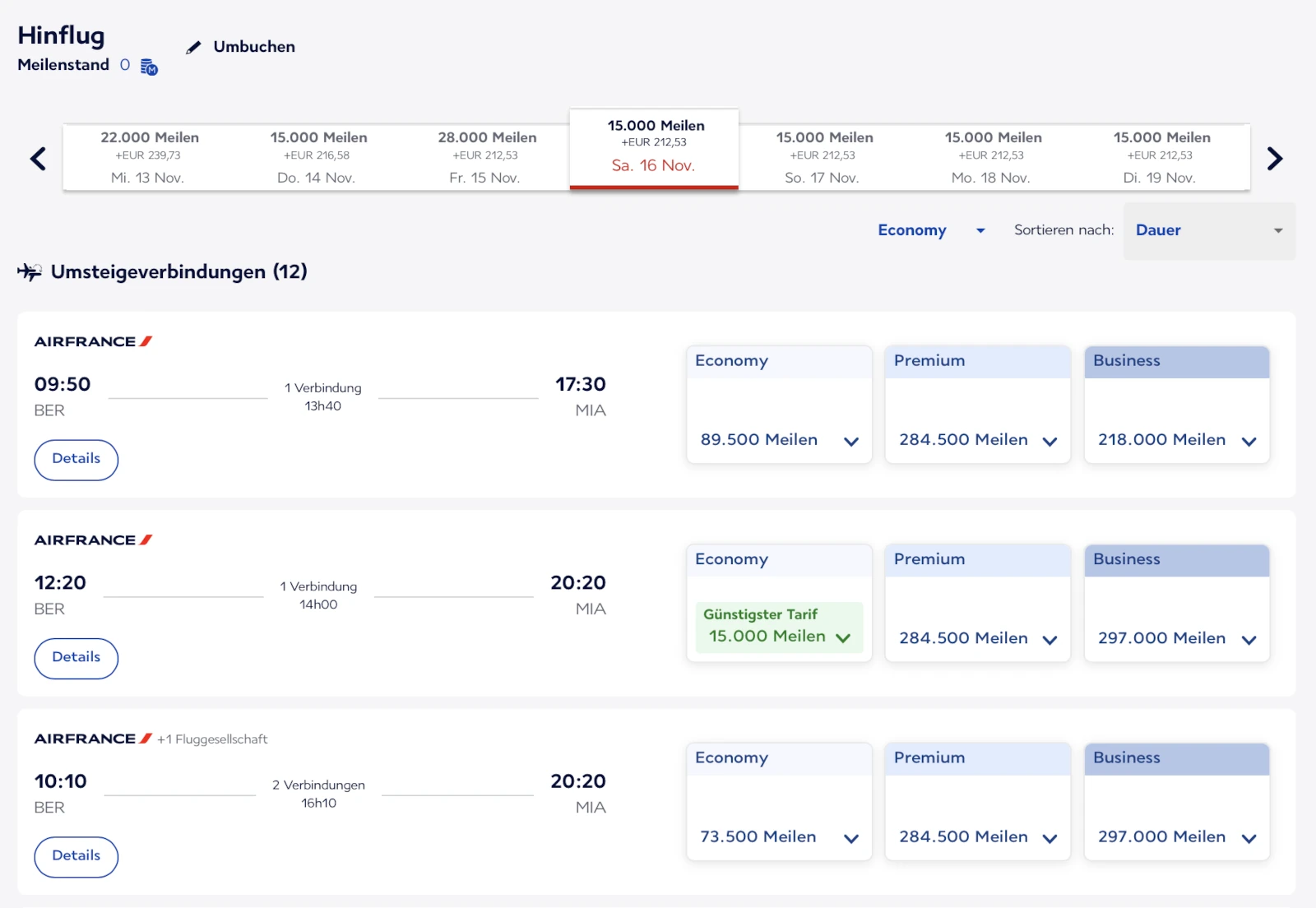This screenshot has width=1316, height=908.
Task: Select date tab Do. 14 Nov.
Action: pos(317,157)
